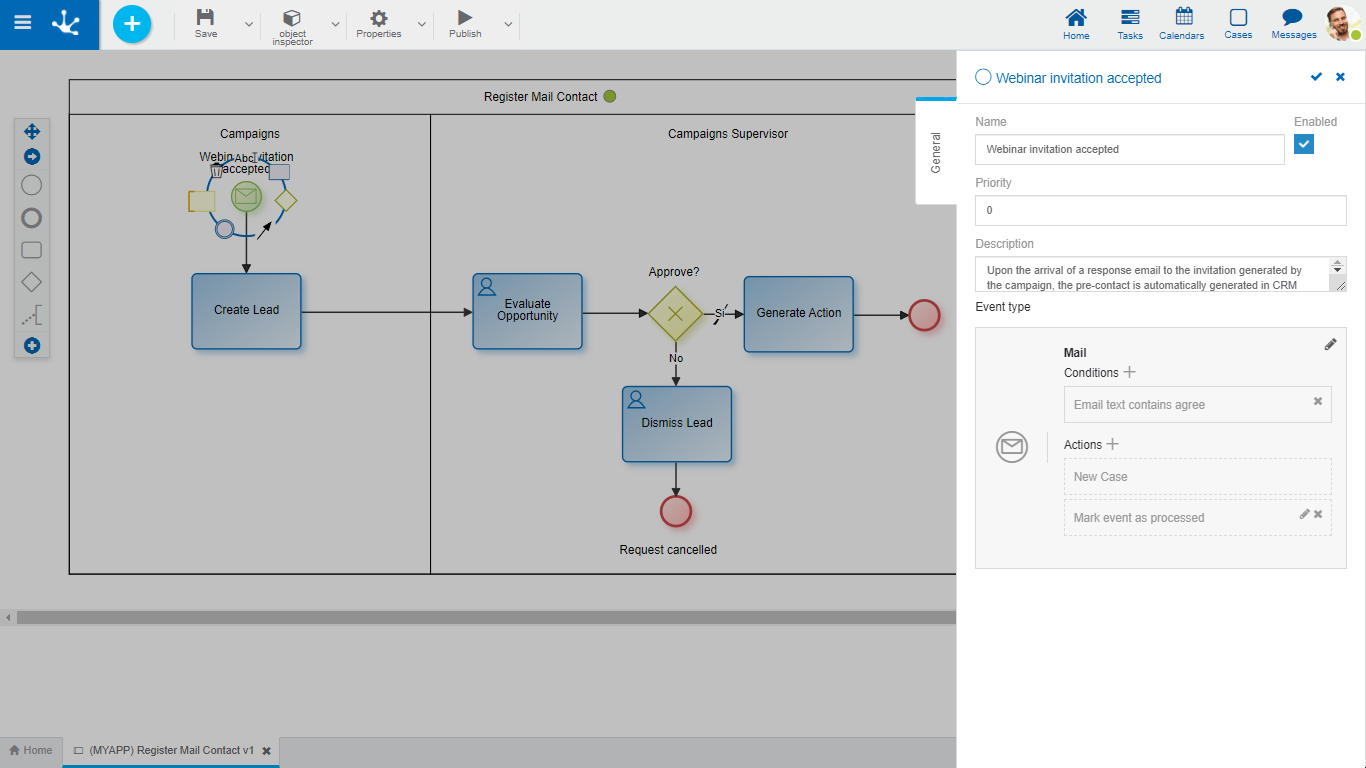Image resolution: width=1366 pixels, height=768 pixels.
Task: Click the blue plus create button
Action: pyautogui.click(x=132, y=24)
